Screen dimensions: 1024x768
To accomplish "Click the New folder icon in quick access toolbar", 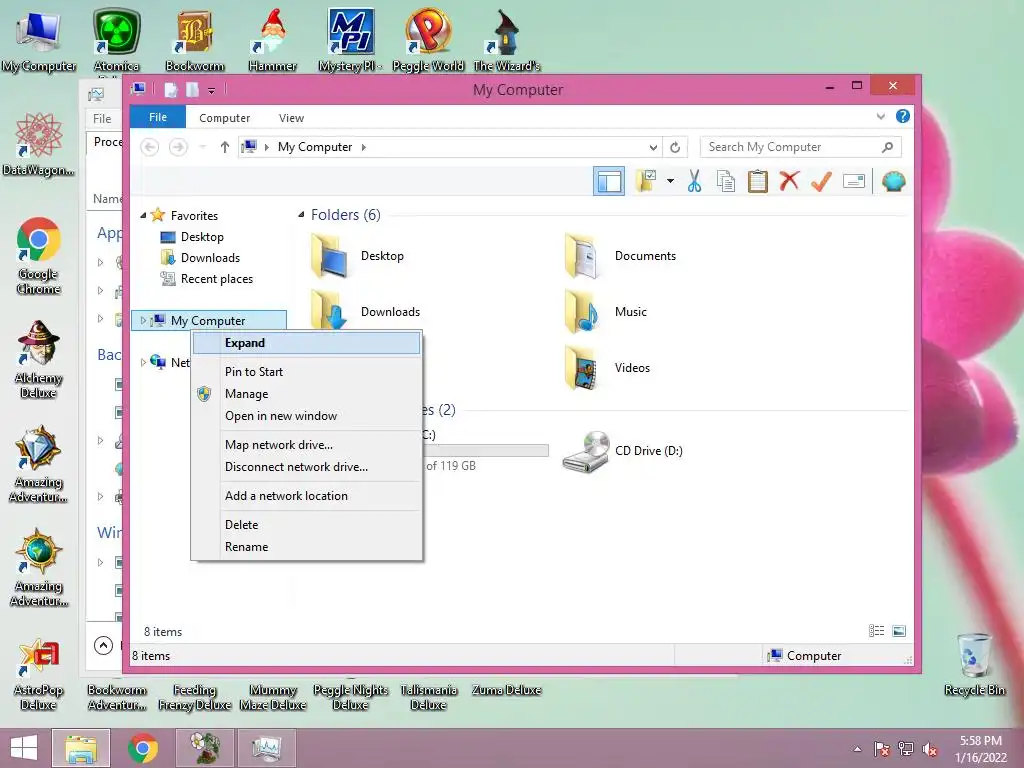I will click(x=192, y=89).
